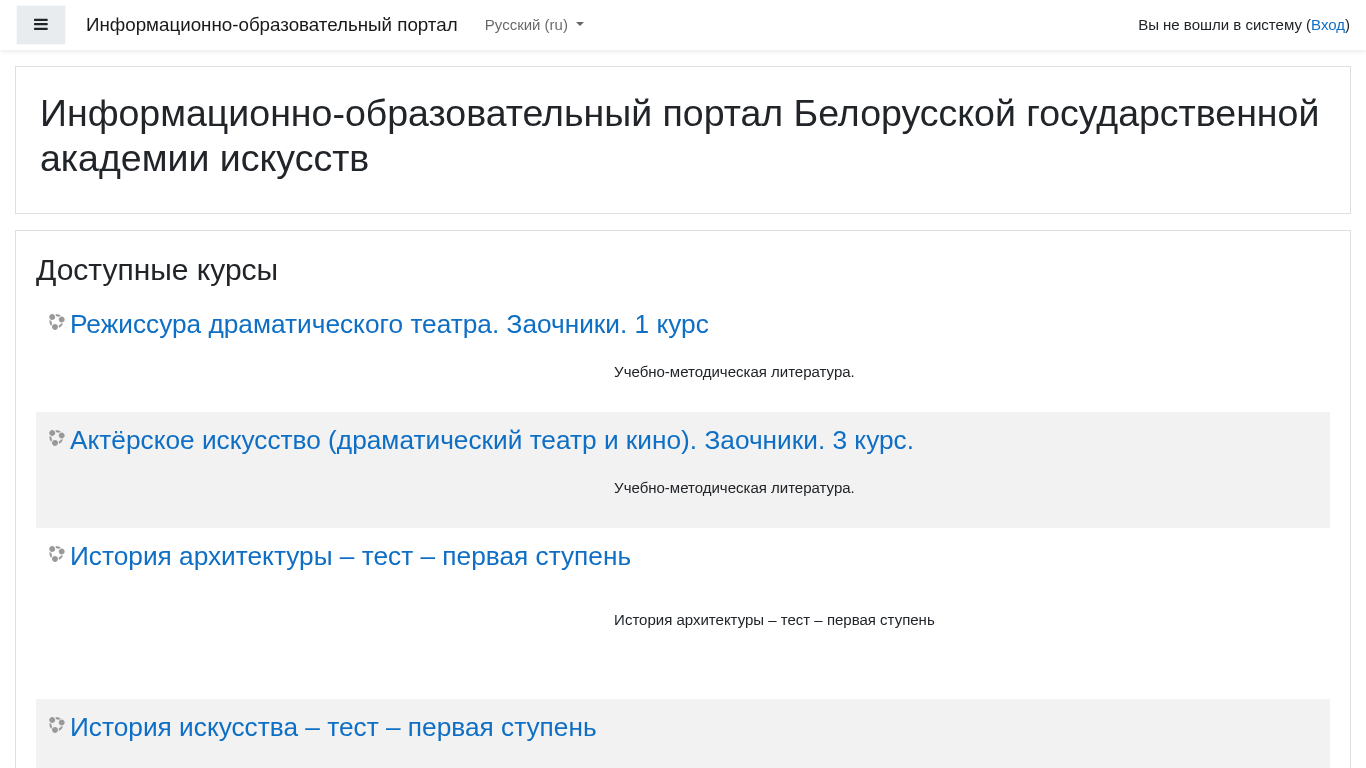This screenshot has width=1366, height=768.
Task: Open Режиссура драматического театра. Заочники. 1 курс
Action: tap(389, 324)
